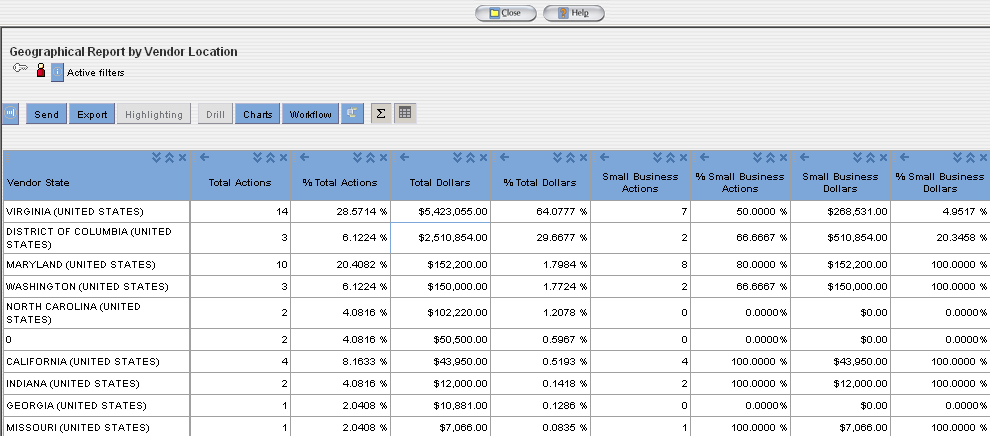Open Help from the top bar
The image size is (990, 436).
point(574,13)
